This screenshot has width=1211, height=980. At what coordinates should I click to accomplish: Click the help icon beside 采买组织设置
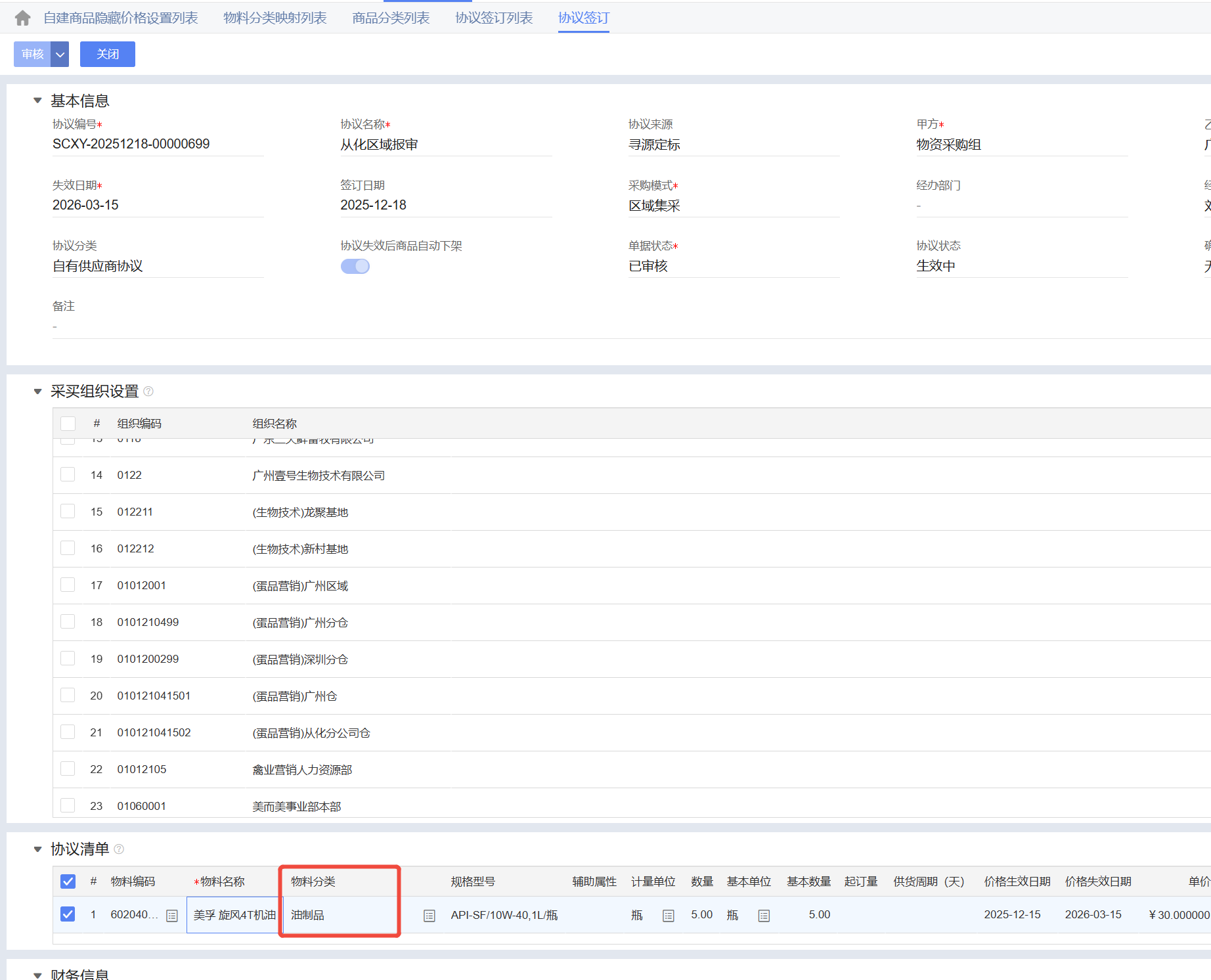coord(148,391)
